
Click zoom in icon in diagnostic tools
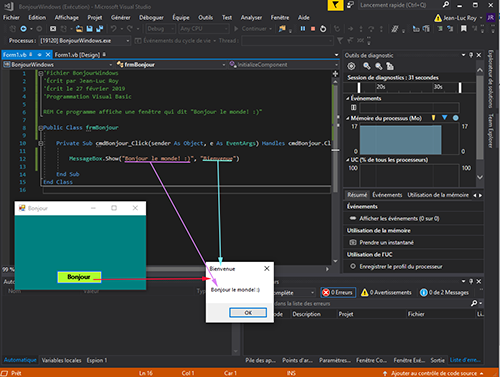[x=367, y=66]
